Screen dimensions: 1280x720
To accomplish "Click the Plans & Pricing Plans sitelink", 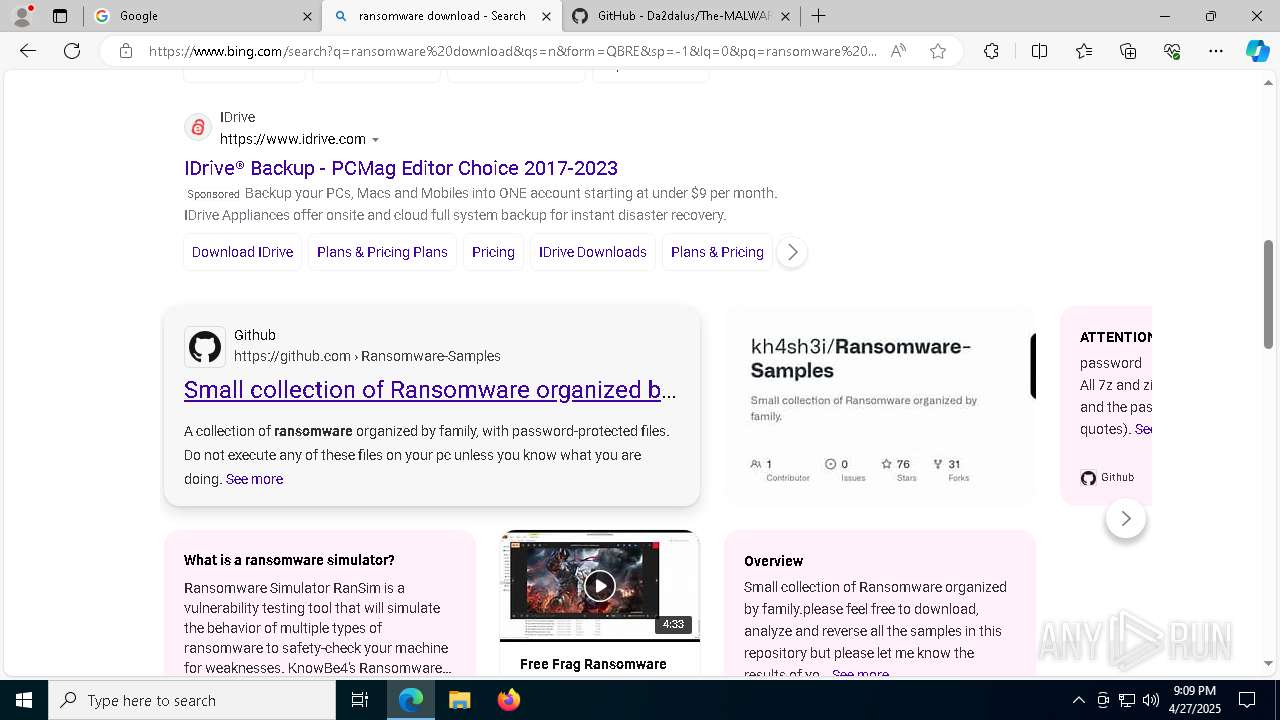I will (382, 252).
